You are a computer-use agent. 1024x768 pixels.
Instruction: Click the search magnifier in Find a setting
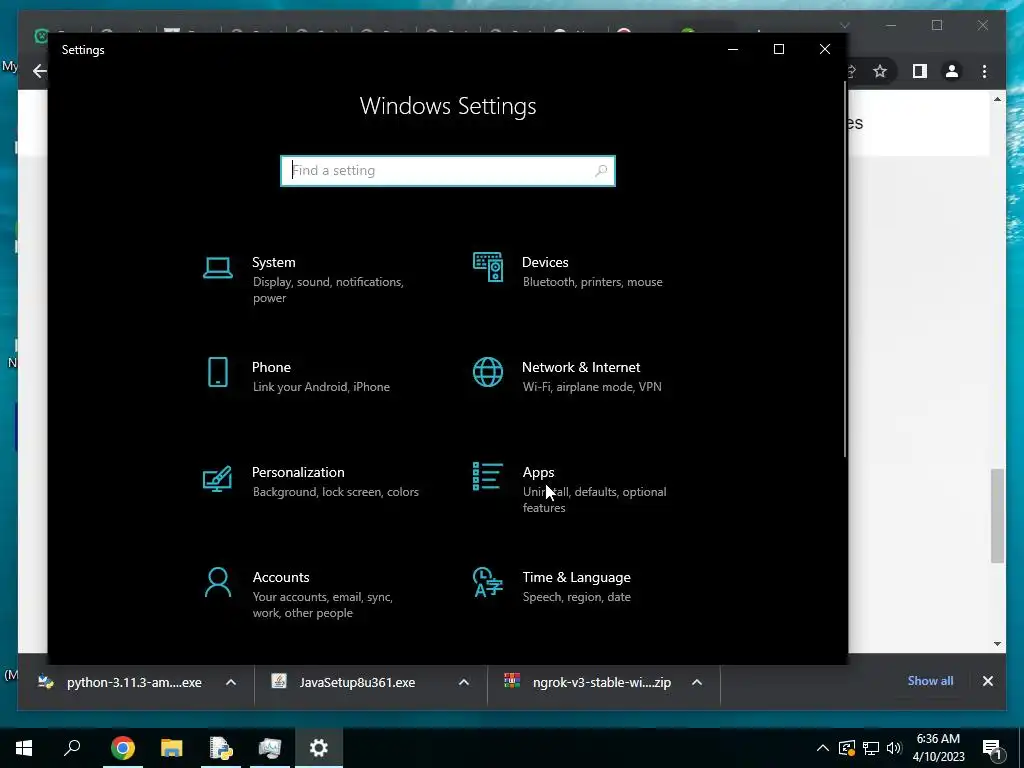click(601, 170)
